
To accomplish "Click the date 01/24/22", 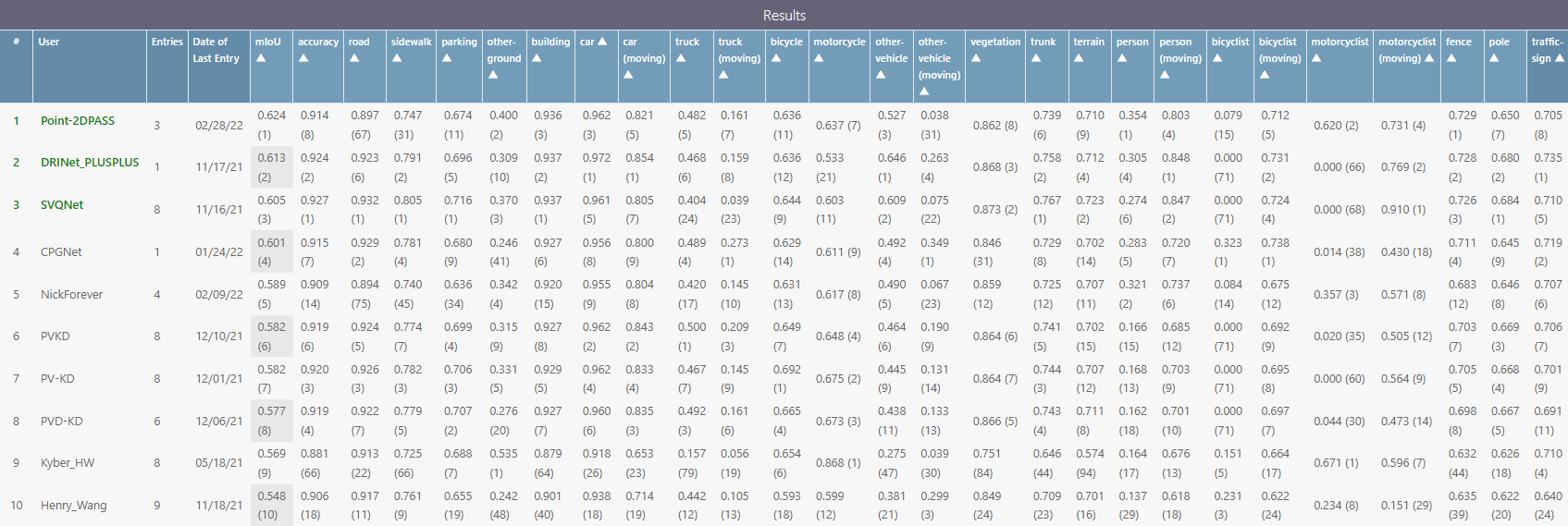I will click(x=219, y=252).
